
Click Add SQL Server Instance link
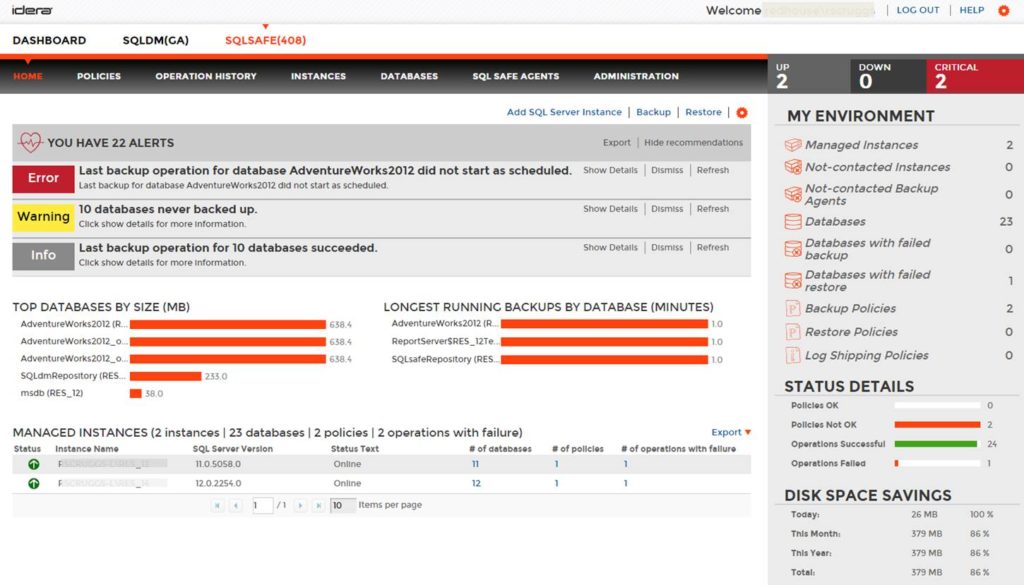click(x=564, y=112)
